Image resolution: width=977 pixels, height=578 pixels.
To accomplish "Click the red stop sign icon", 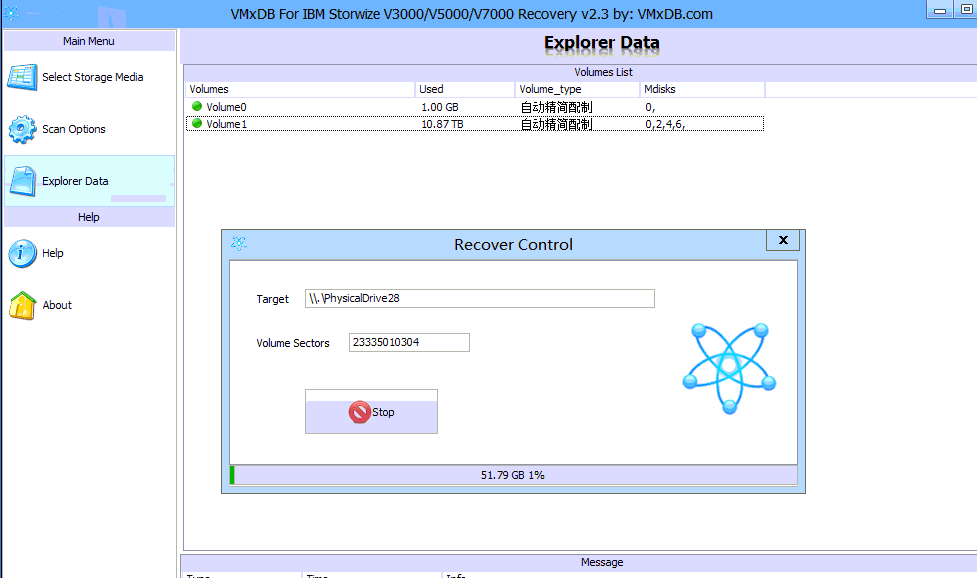I will [x=360, y=412].
